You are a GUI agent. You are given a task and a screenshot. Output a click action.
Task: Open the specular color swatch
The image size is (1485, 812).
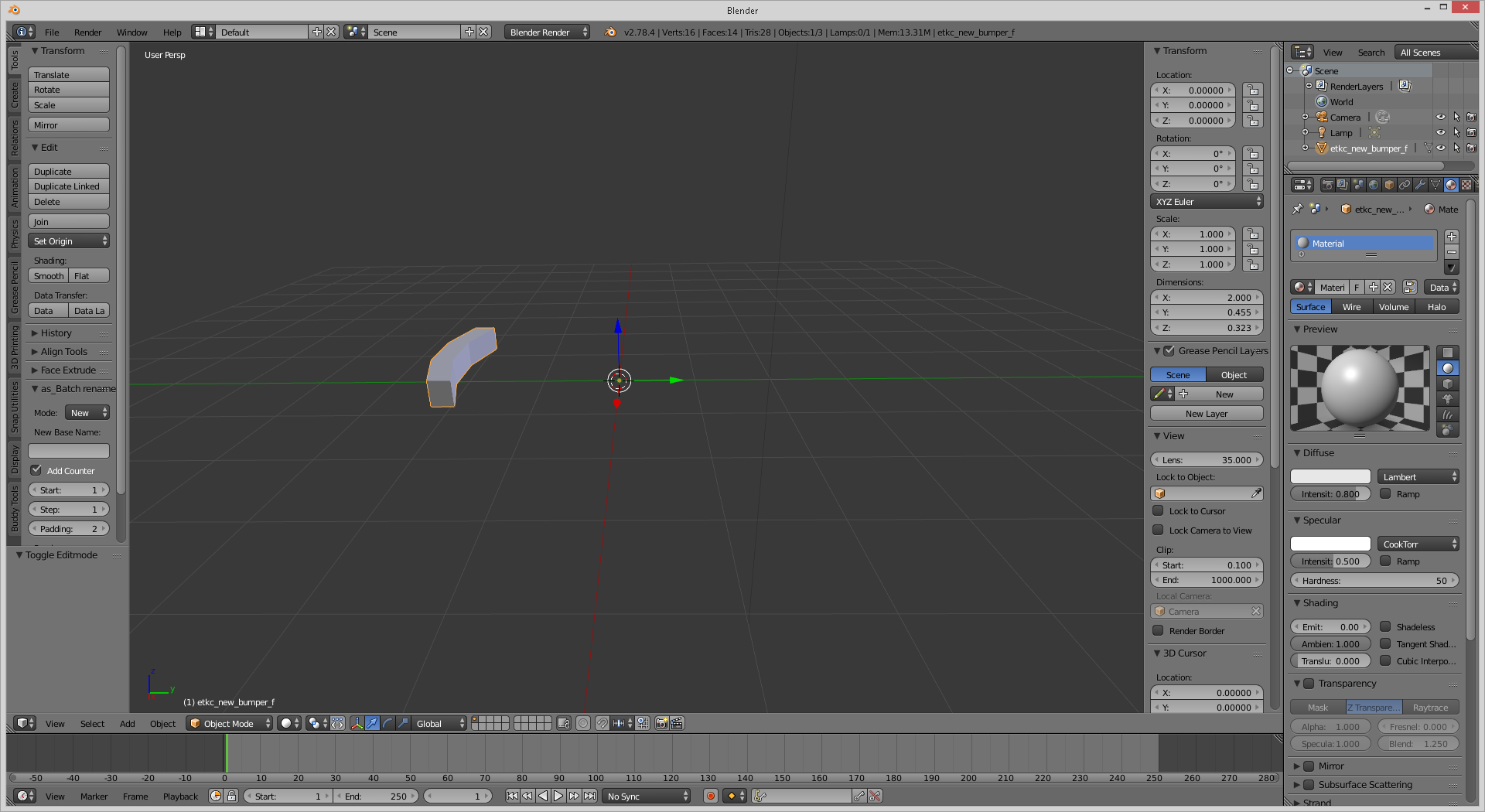point(1330,544)
